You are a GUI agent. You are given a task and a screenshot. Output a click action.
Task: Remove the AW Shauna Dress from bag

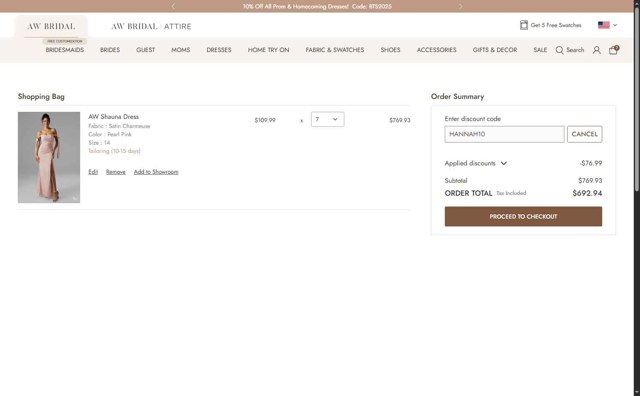pos(116,172)
